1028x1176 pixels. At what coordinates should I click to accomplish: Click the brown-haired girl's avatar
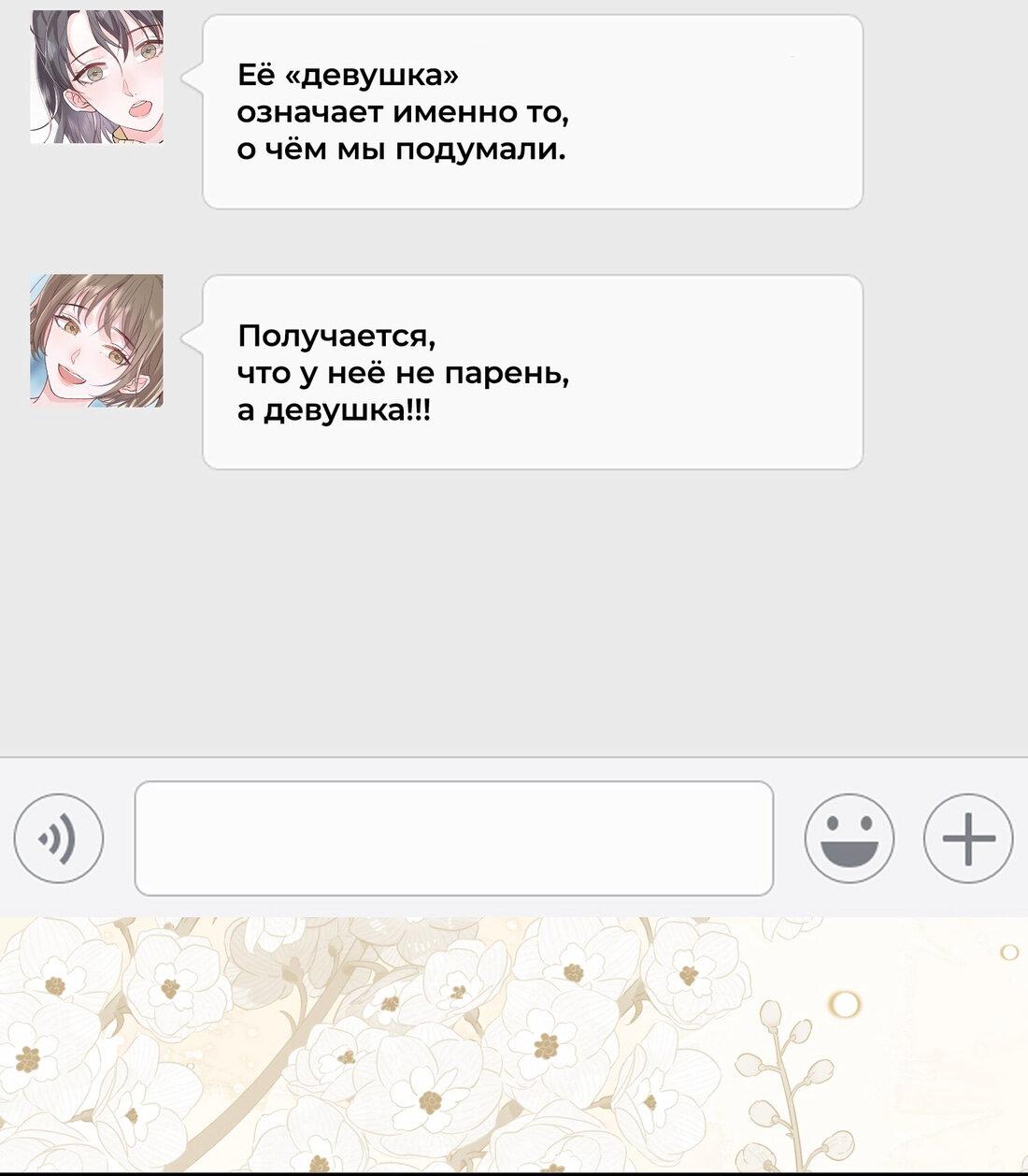(97, 340)
